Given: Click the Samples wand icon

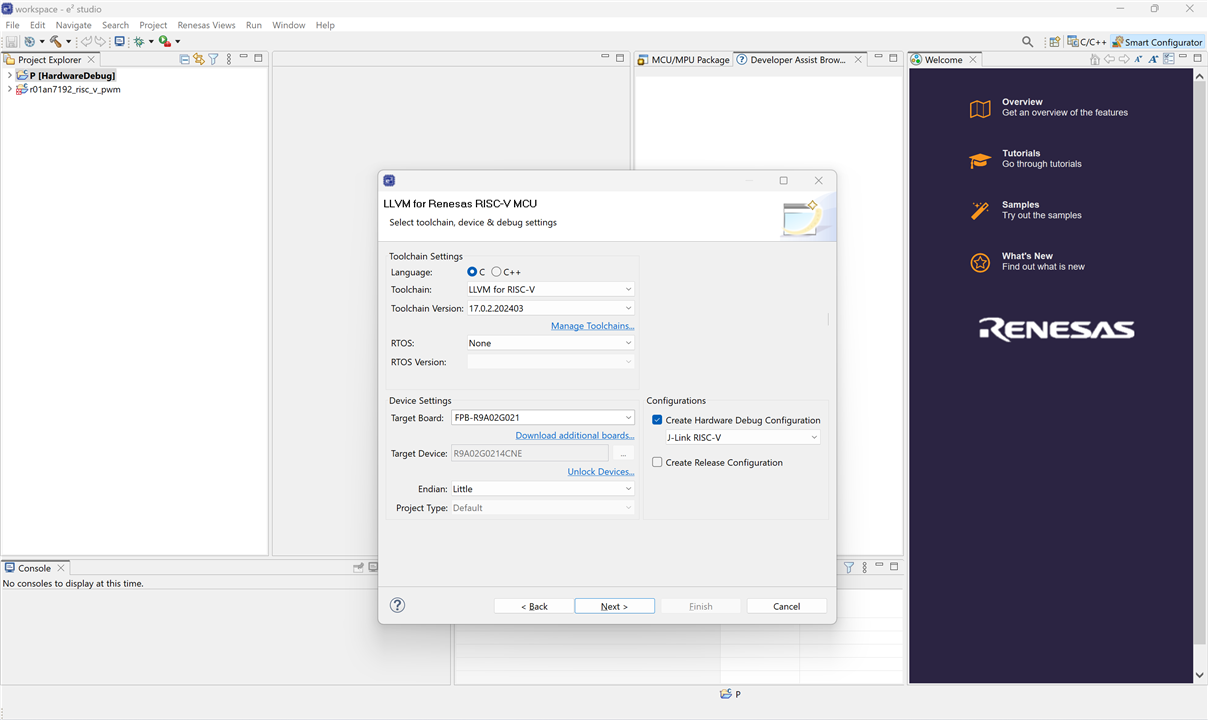Looking at the screenshot, I should (x=980, y=210).
